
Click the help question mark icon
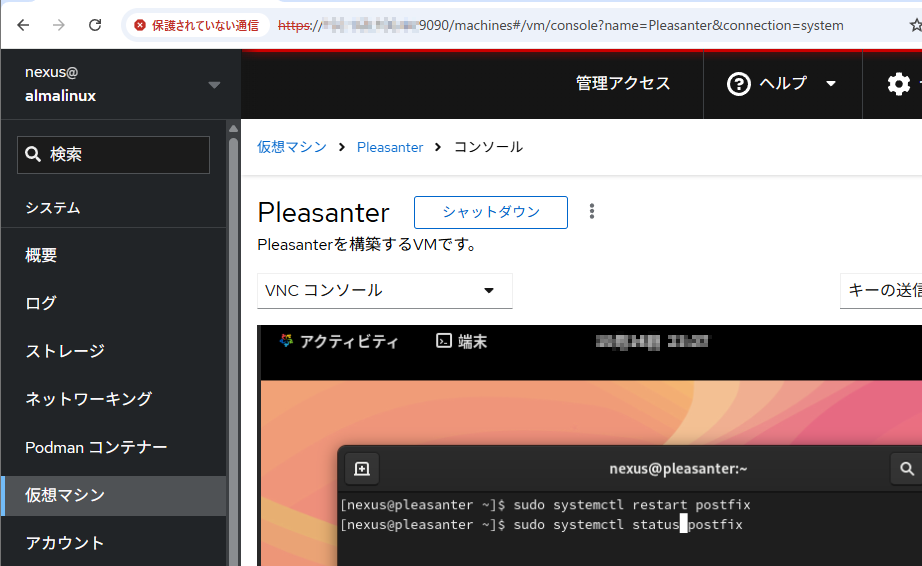pyautogui.click(x=739, y=84)
